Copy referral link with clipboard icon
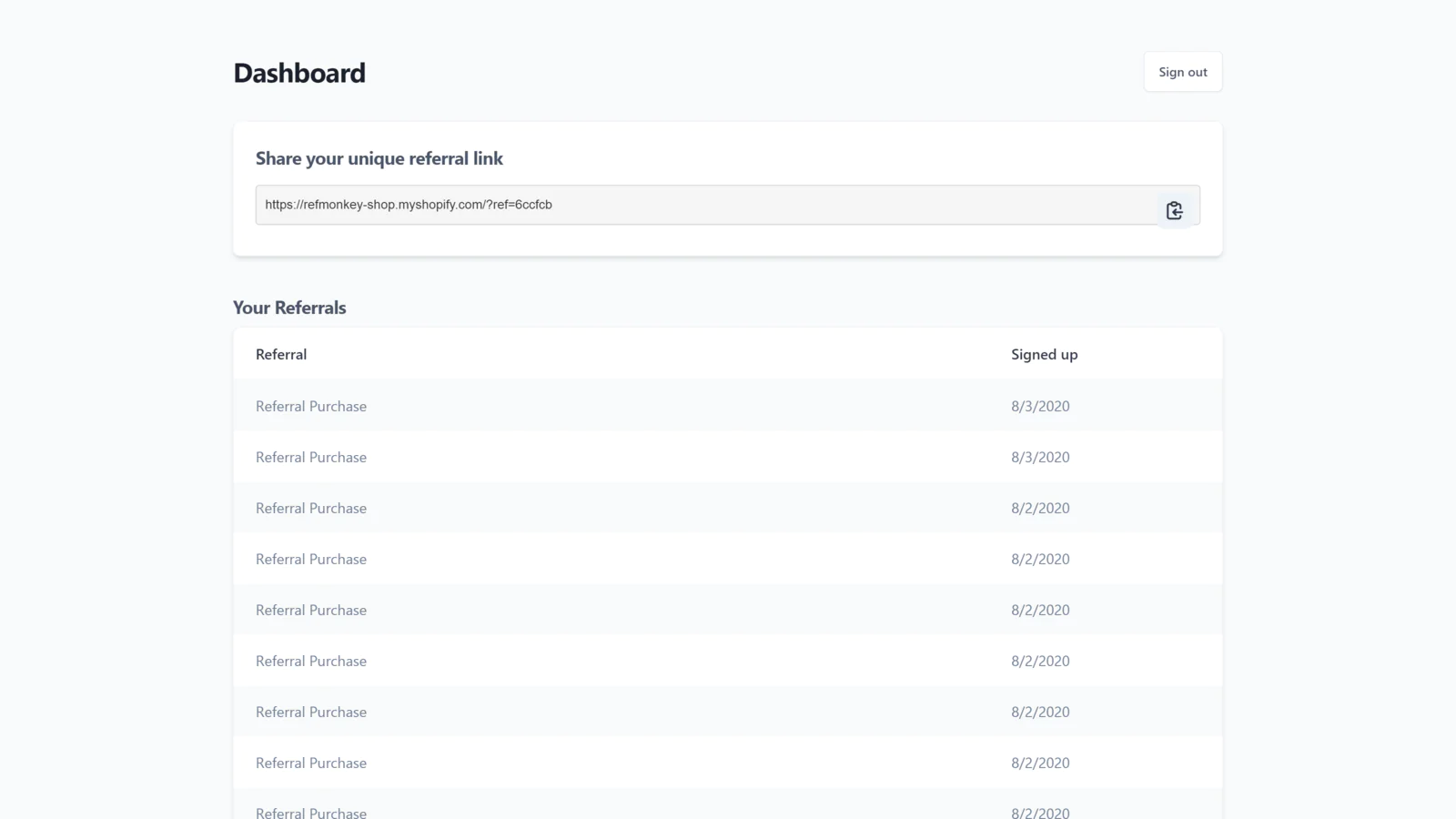This screenshot has height=819, width=1456. [1174, 210]
